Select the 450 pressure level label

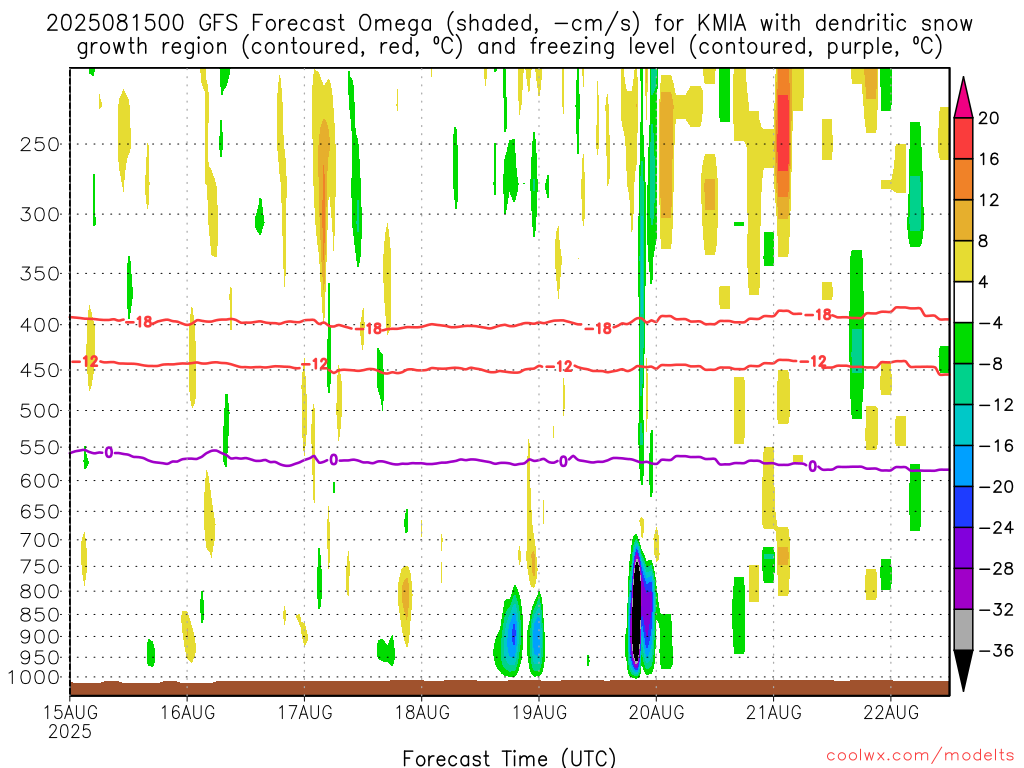[x=40, y=370]
